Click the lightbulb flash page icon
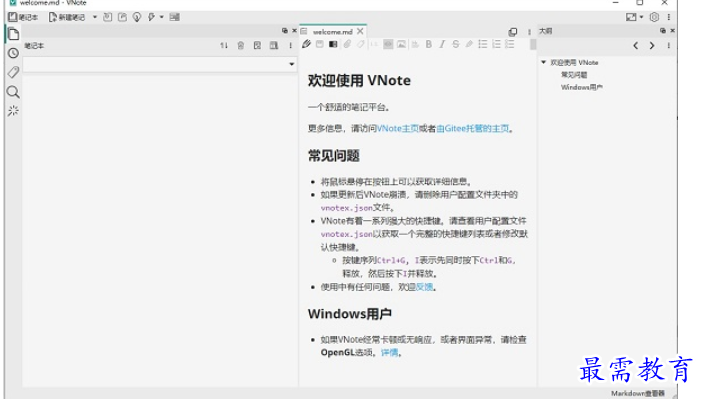The image size is (701, 401). (137, 17)
